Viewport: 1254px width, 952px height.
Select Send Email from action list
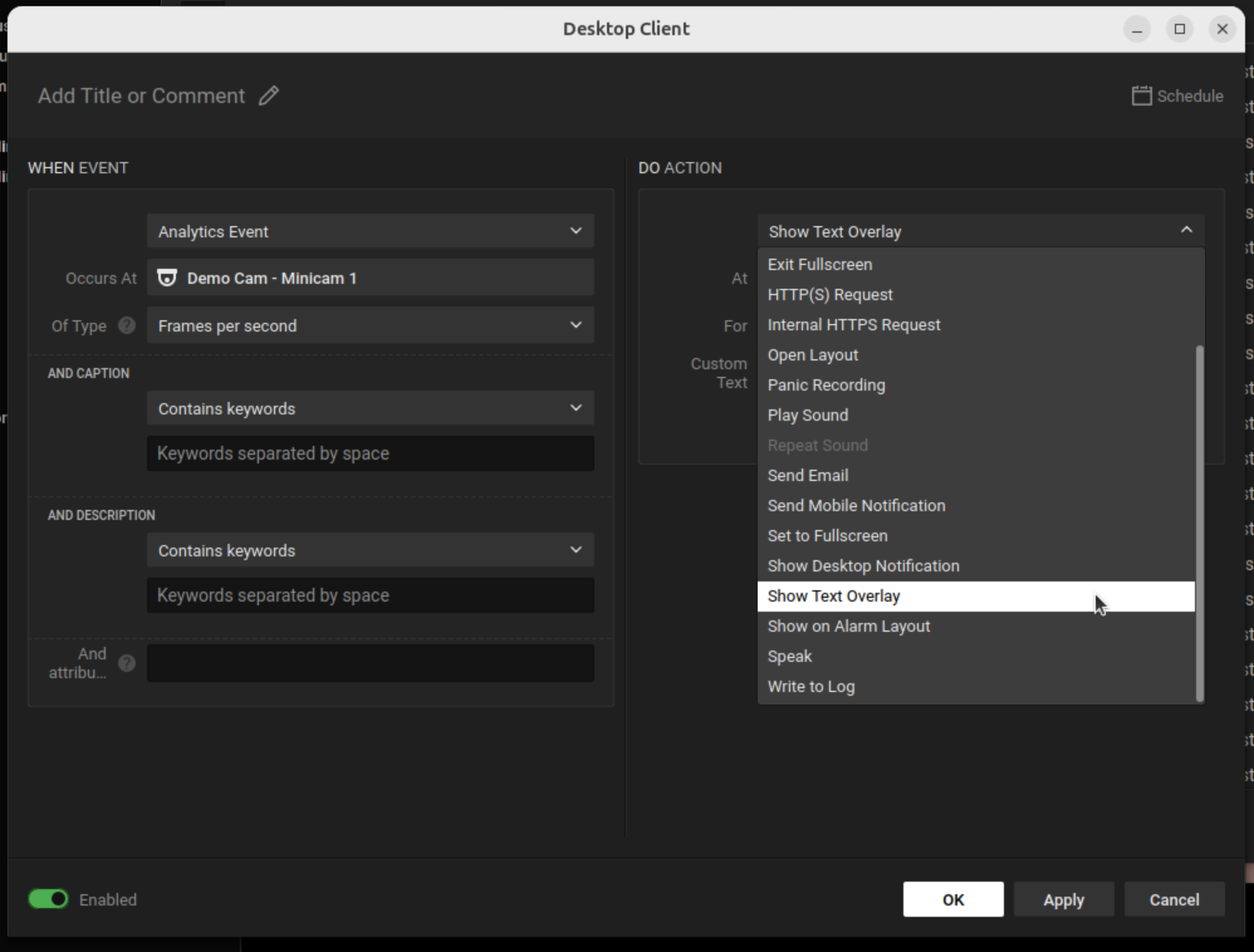pyautogui.click(x=808, y=475)
